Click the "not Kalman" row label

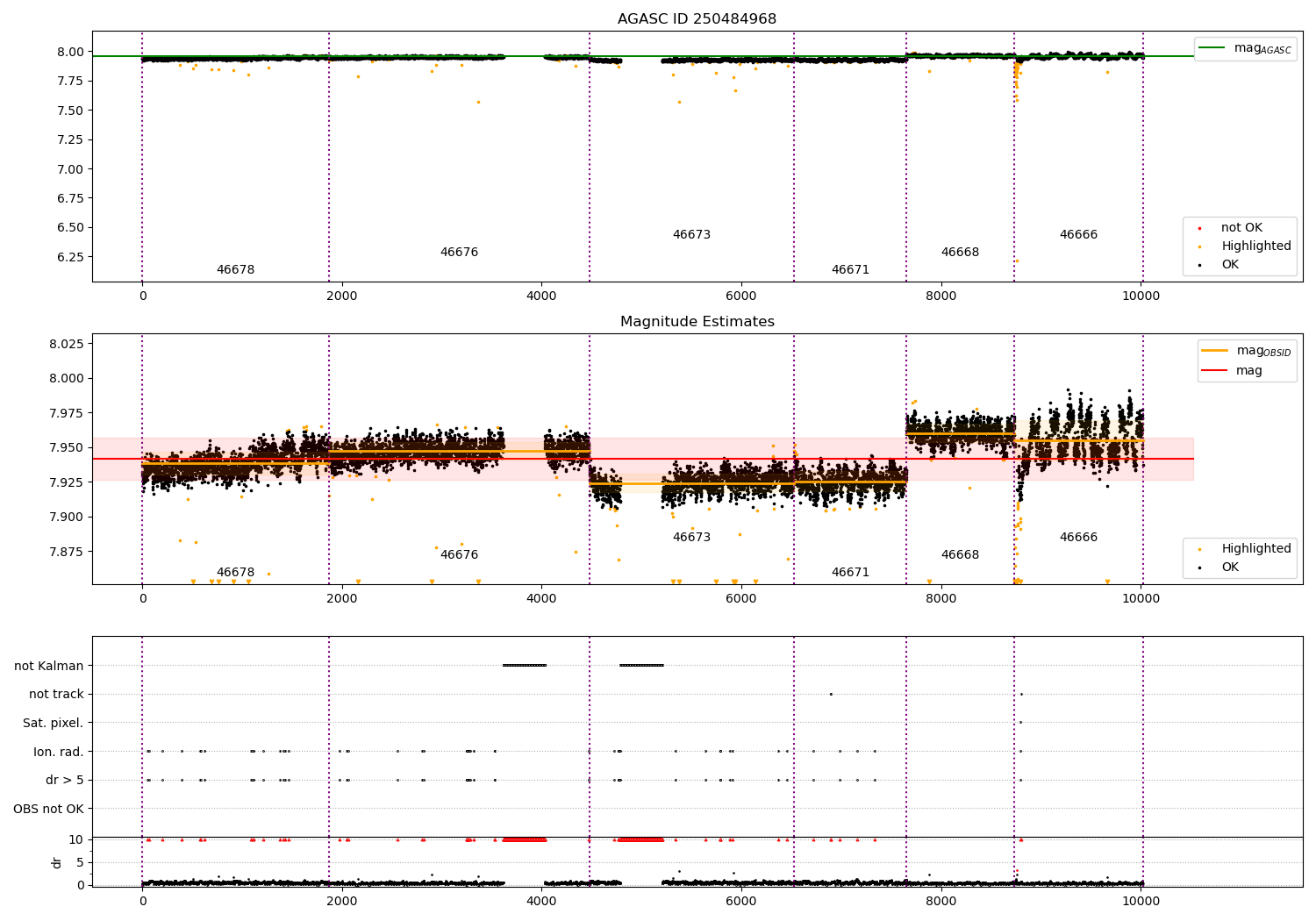(49, 666)
